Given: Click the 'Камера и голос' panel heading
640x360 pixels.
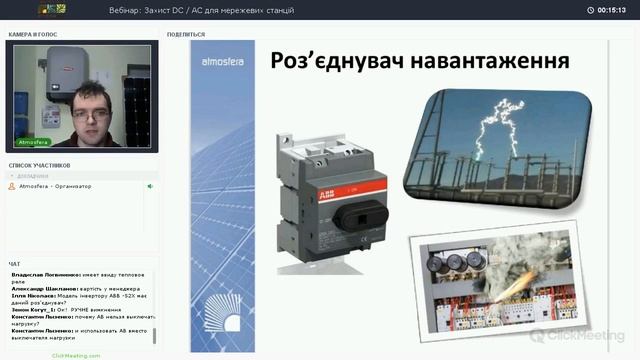Looking at the screenshot, I should tap(33, 35).
